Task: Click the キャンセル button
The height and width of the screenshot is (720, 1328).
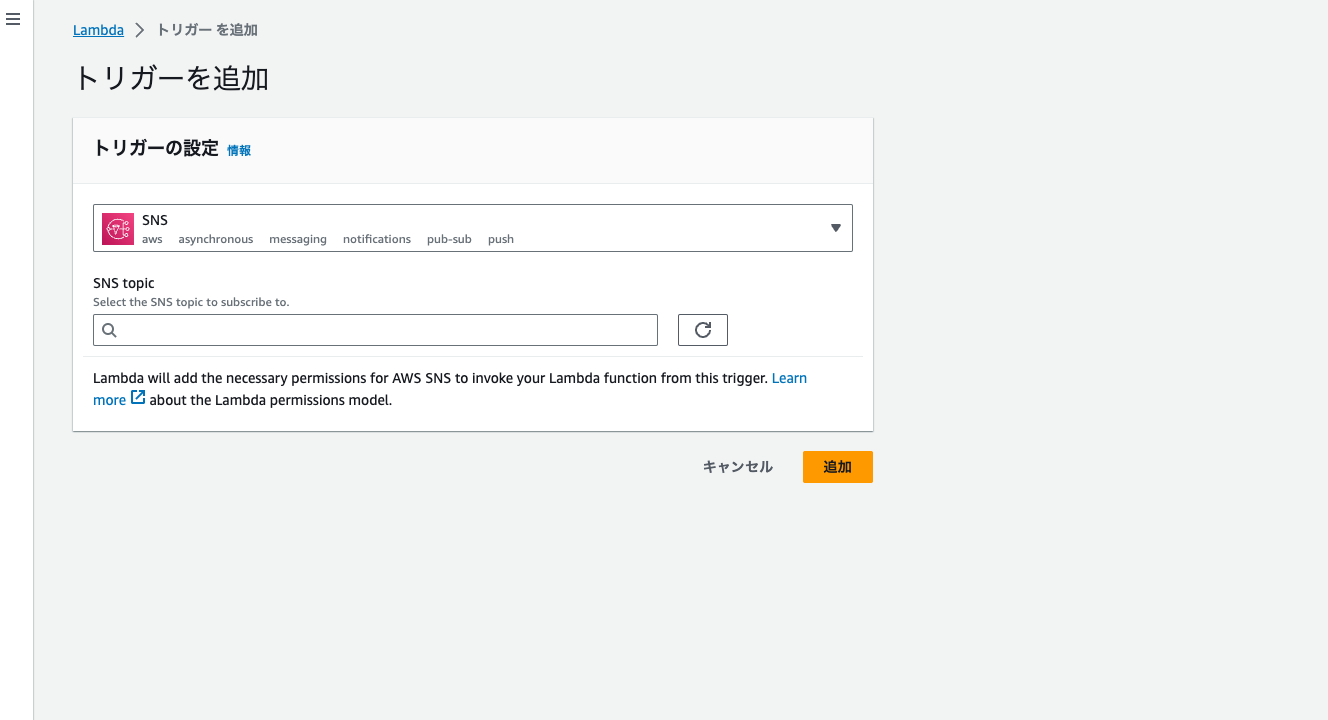Action: coord(738,467)
